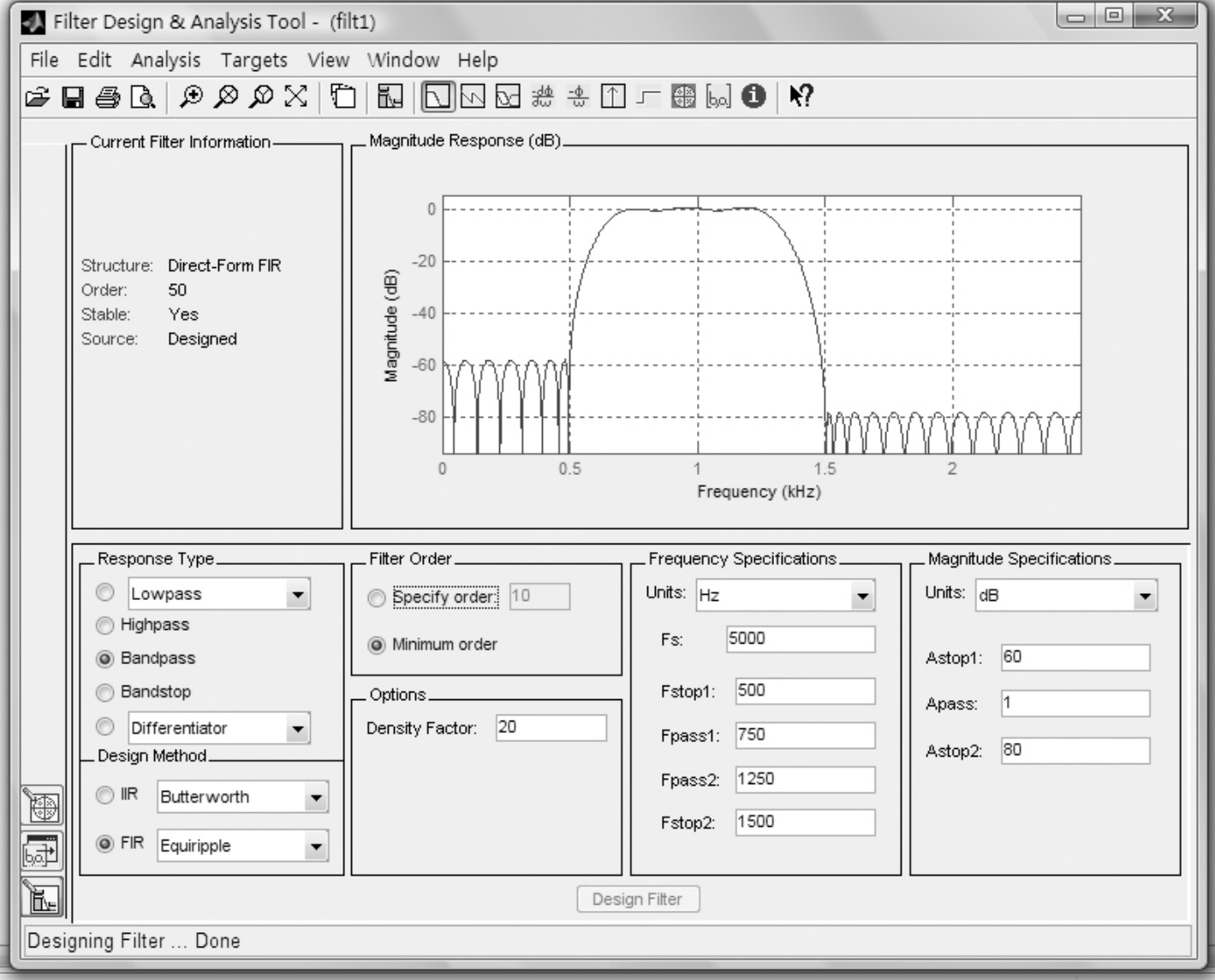
Task: Click the Filter Information 'i' icon
Action: (x=753, y=97)
